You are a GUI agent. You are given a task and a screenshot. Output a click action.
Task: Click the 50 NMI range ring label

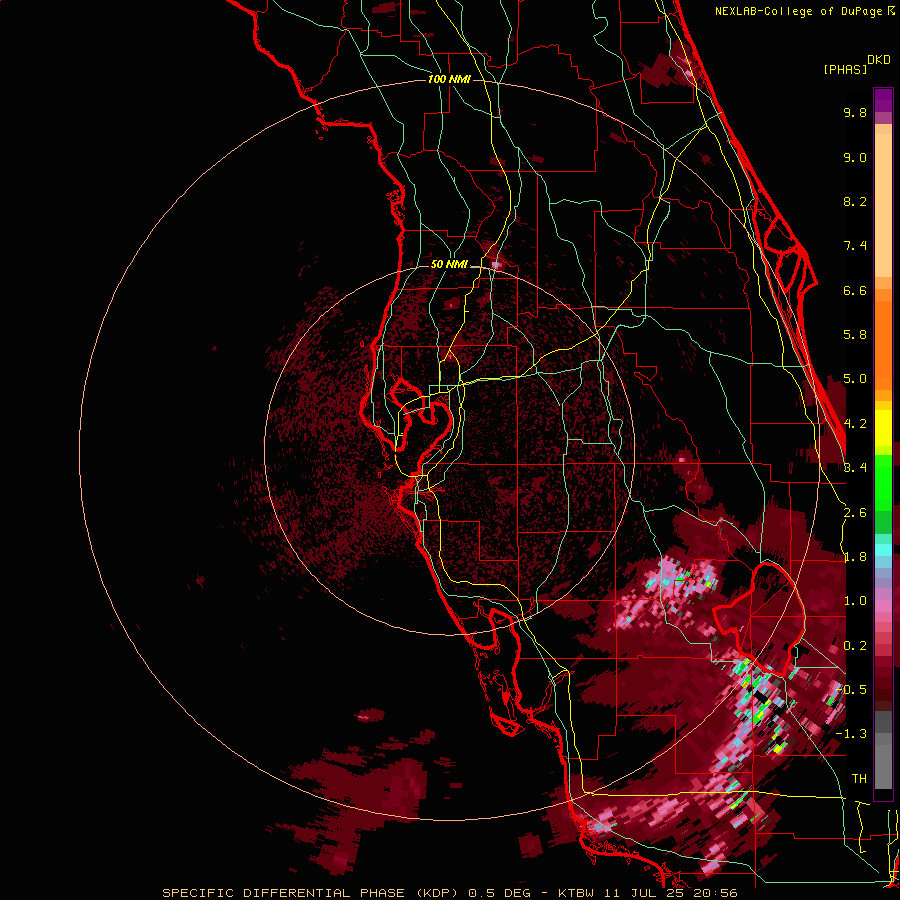point(449,264)
